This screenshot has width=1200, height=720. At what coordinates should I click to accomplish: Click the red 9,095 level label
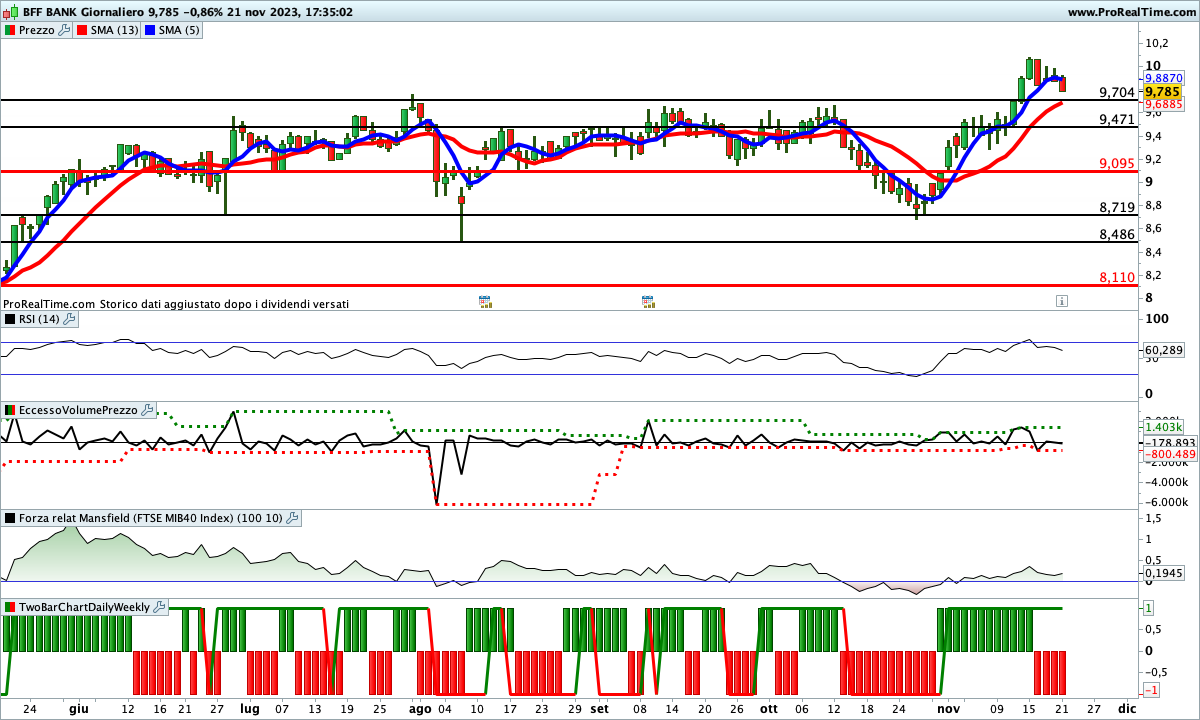point(1116,164)
